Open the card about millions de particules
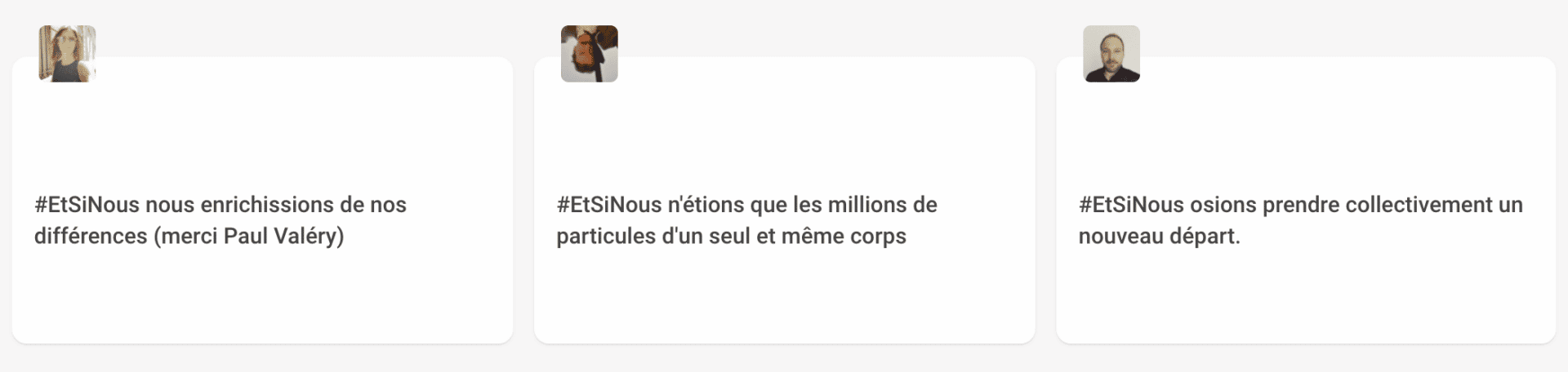1568x372 pixels. coord(784,200)
